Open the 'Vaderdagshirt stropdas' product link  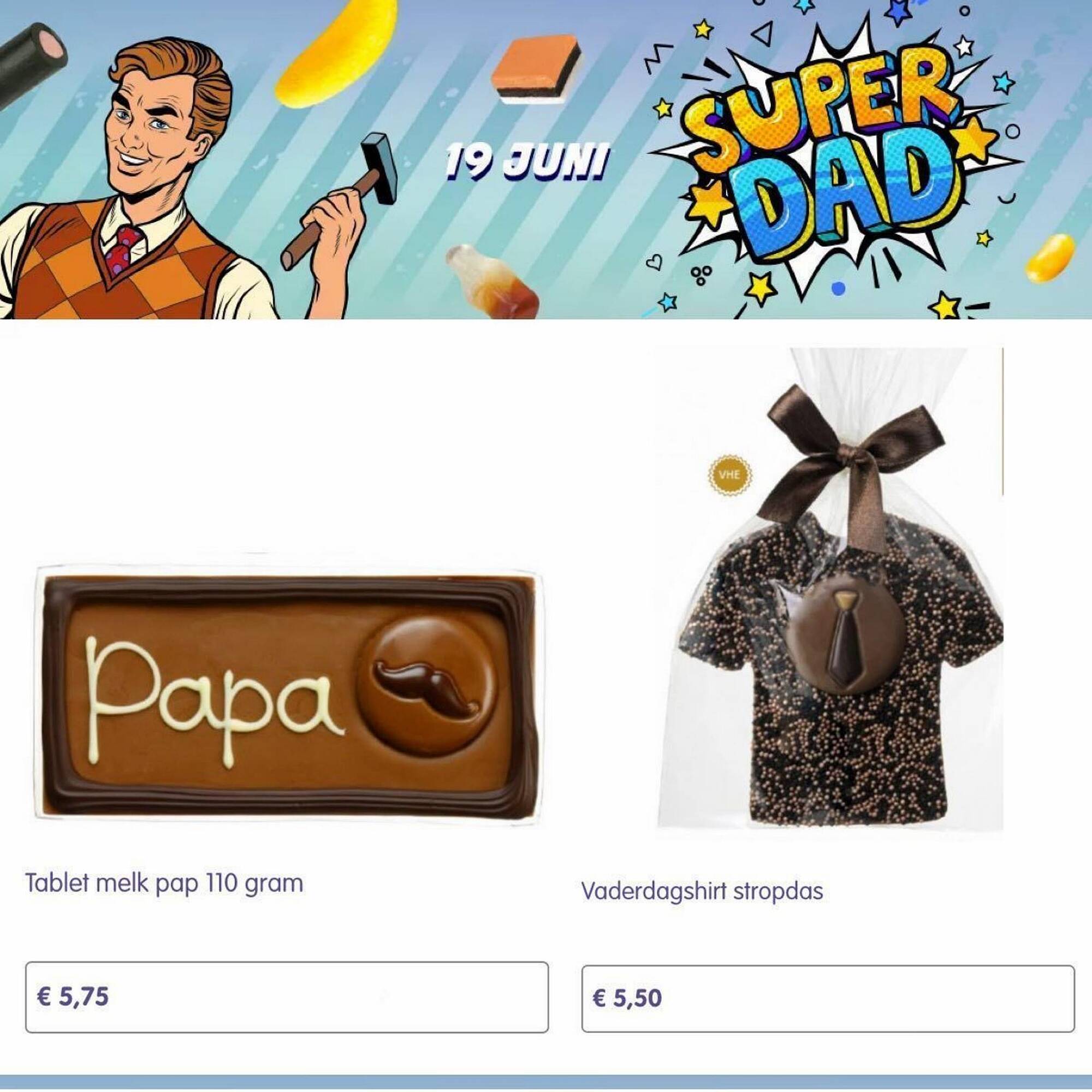pyautogui.click(x=702, y=892)
